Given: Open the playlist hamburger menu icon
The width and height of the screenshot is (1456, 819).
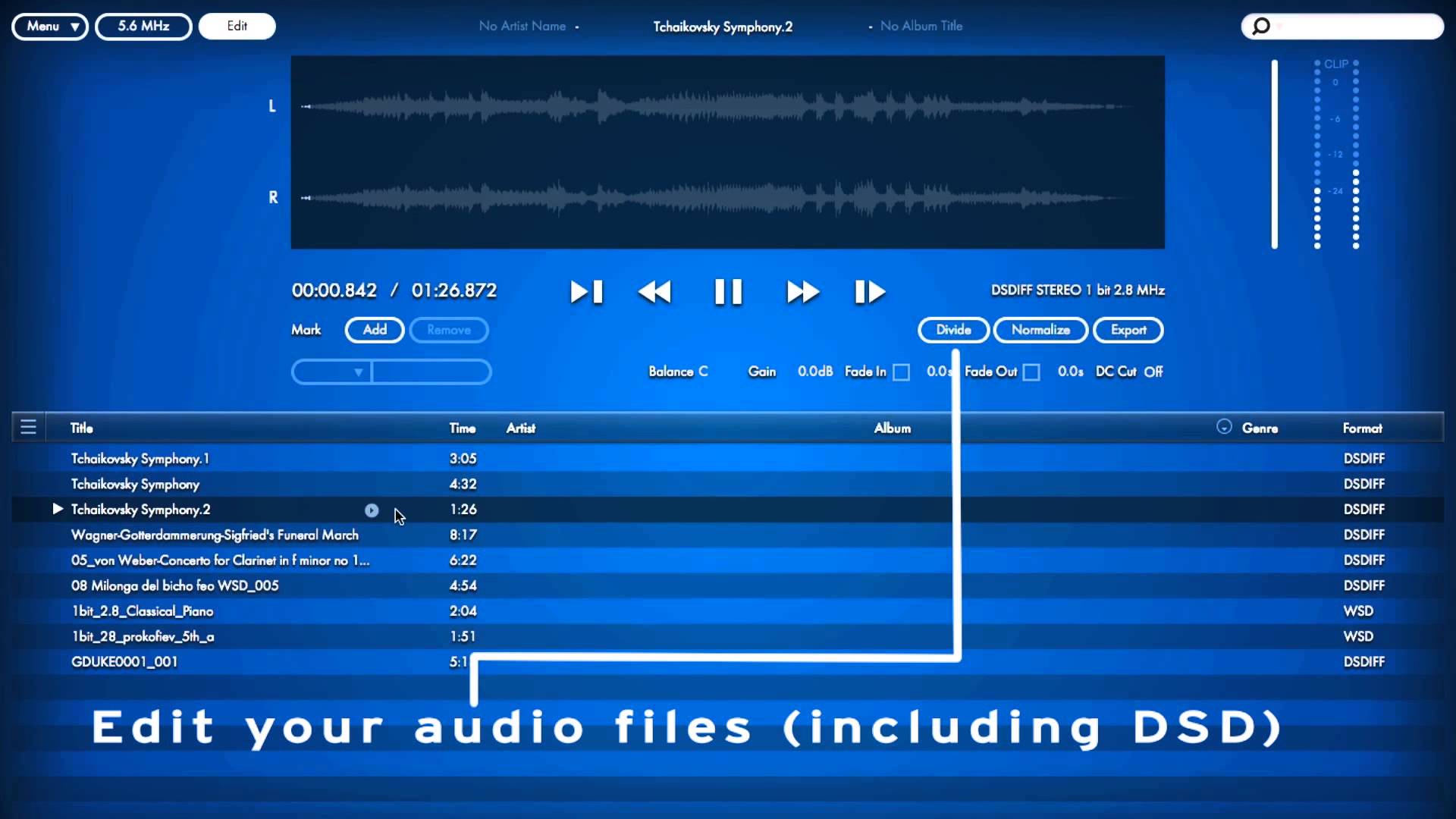Looking at the screenshot, I should 28,427.
